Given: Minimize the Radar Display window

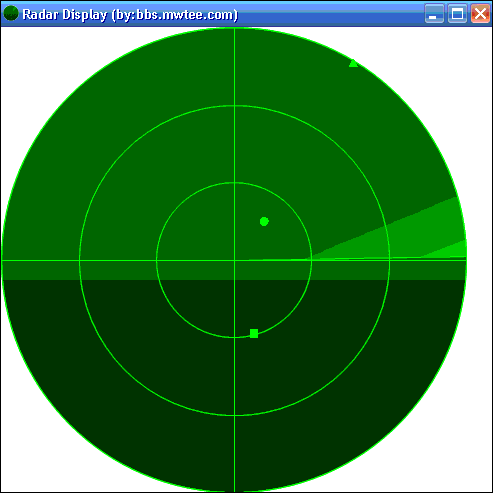Looking at the screenshot, I should 434,14.
